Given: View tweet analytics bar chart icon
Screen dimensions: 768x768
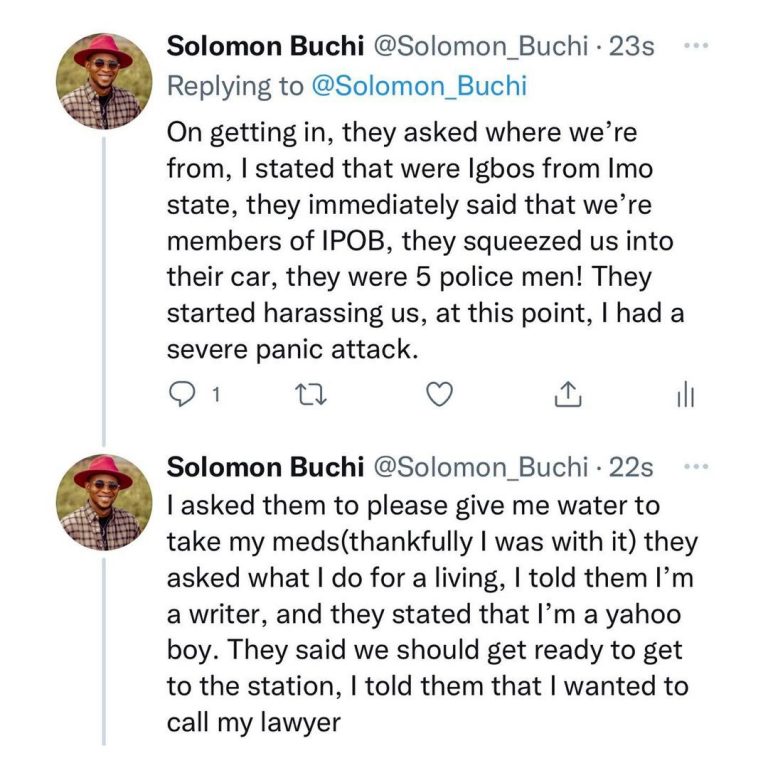Looking at the screenshot, I should 685,397.
